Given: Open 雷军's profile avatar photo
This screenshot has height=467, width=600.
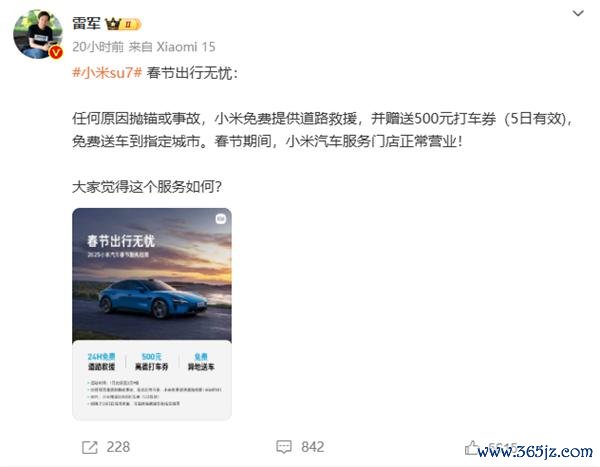Looking at the screenshot, I should (x=38, y=34).
